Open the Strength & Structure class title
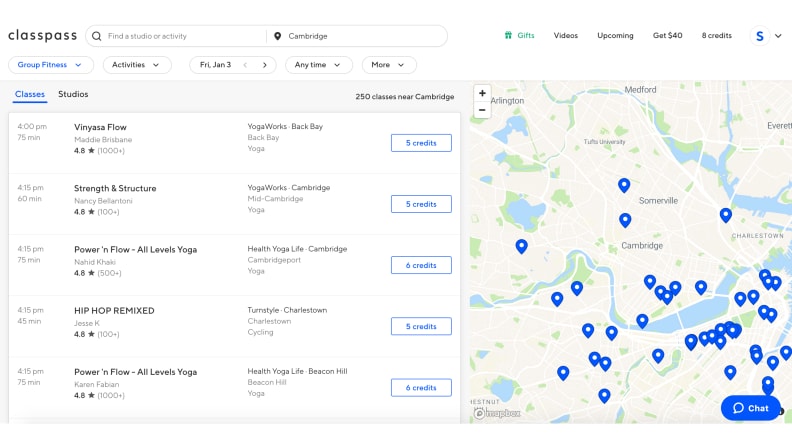Image resolution: width=792 pixels, height=446 pixels. (x=115, y=188)
